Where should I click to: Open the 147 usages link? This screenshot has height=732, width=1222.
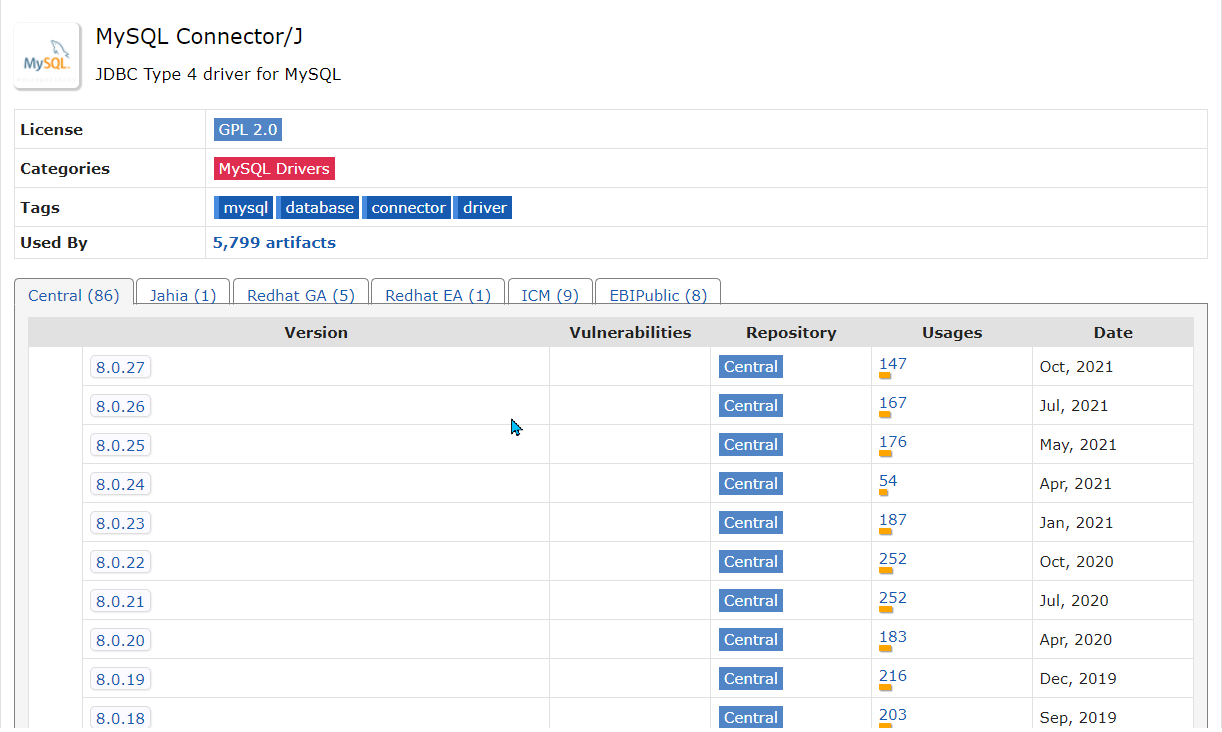(893, 364)
